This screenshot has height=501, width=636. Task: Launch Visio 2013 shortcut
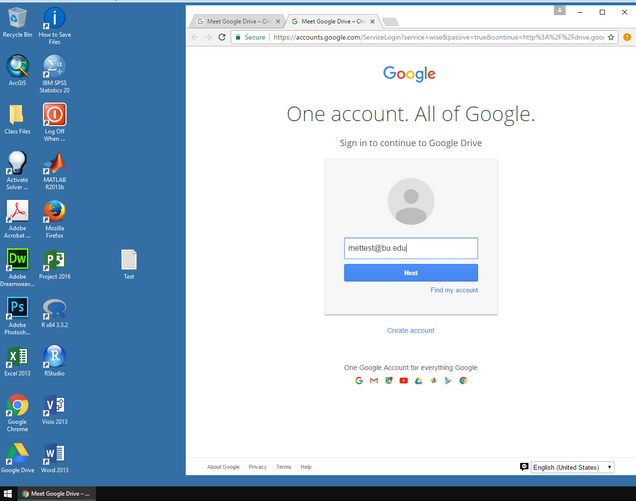(x=54, y=409)
